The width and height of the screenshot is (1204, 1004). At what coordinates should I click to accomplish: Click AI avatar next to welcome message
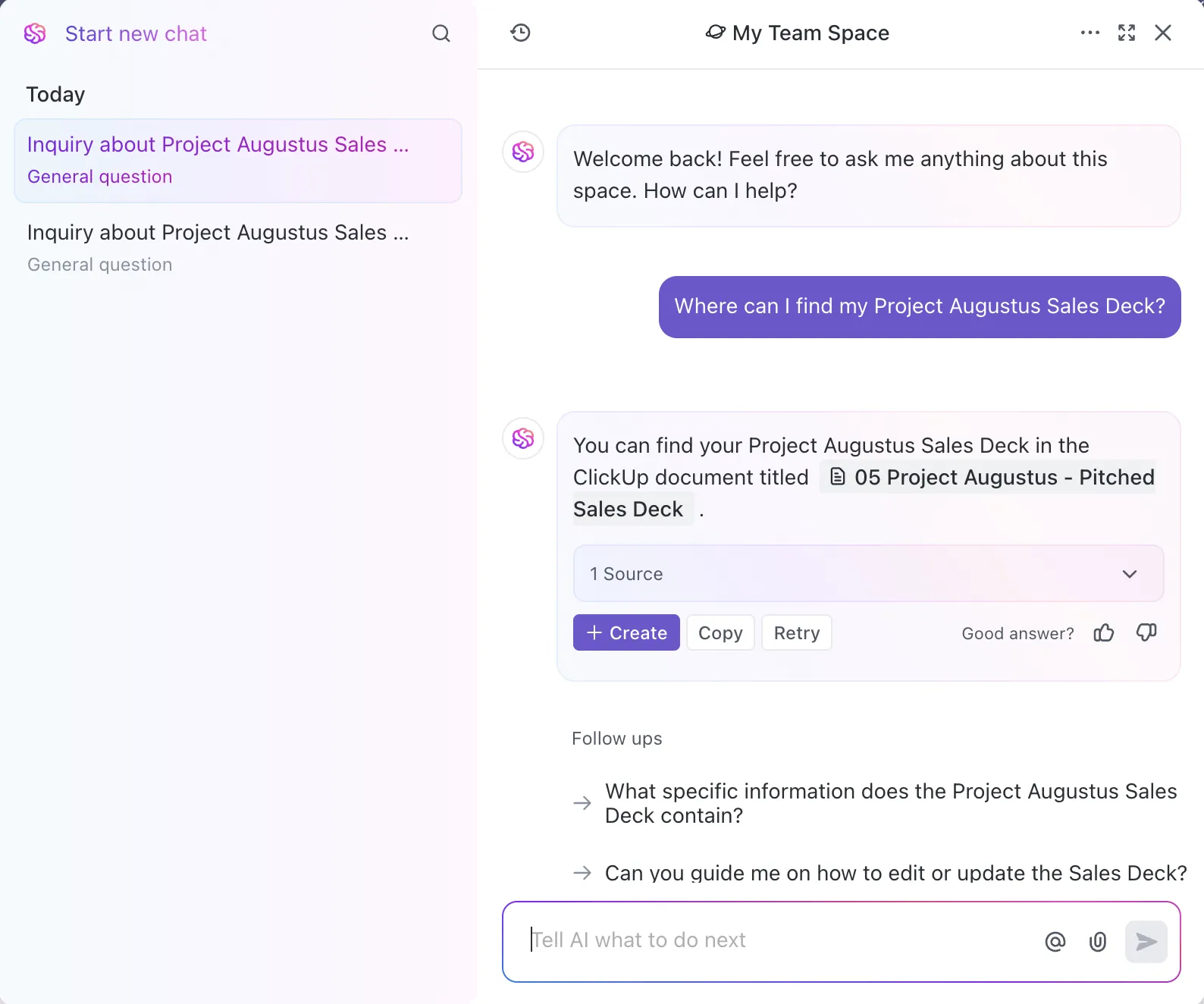523,152
